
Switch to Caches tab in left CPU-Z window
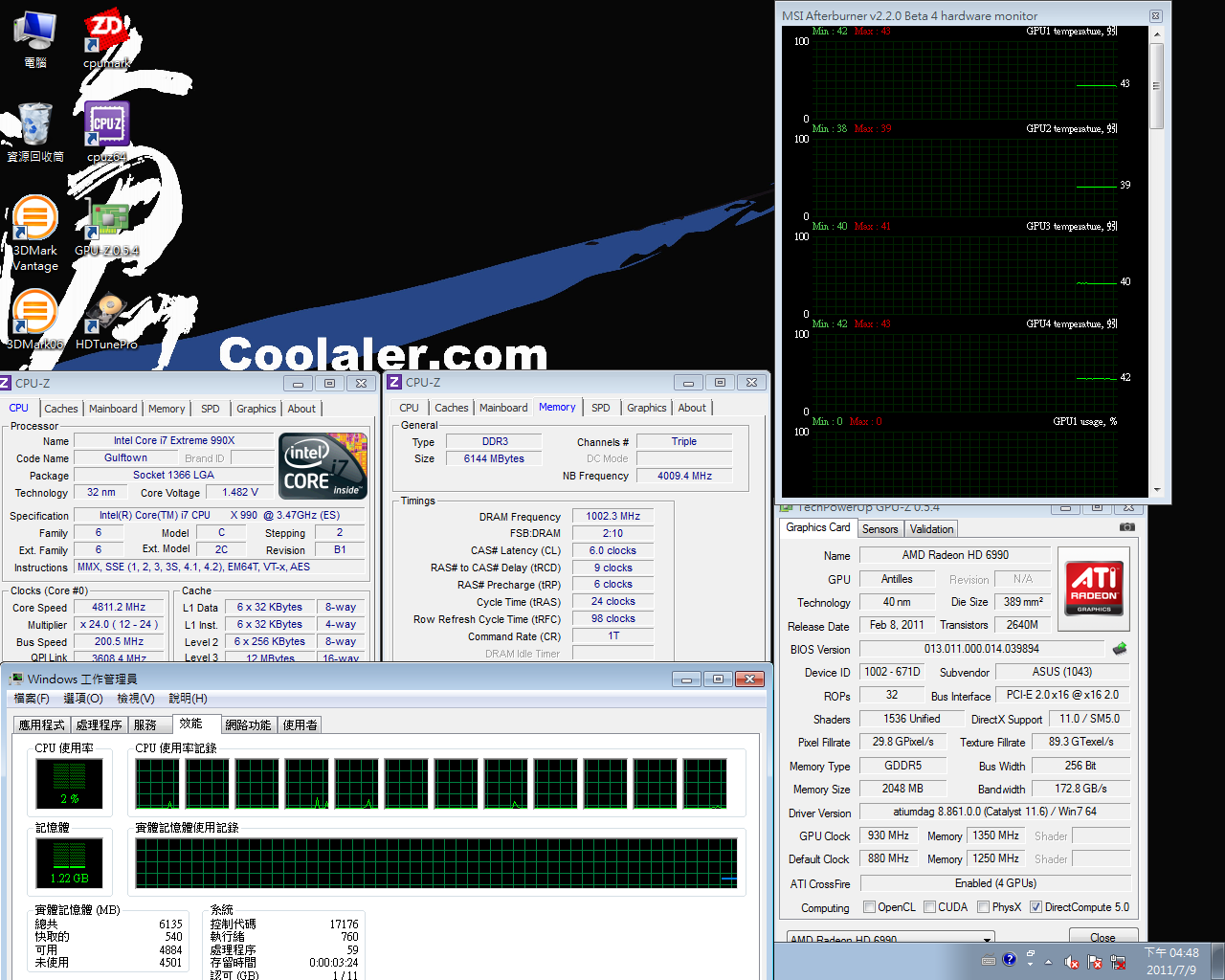61,409
